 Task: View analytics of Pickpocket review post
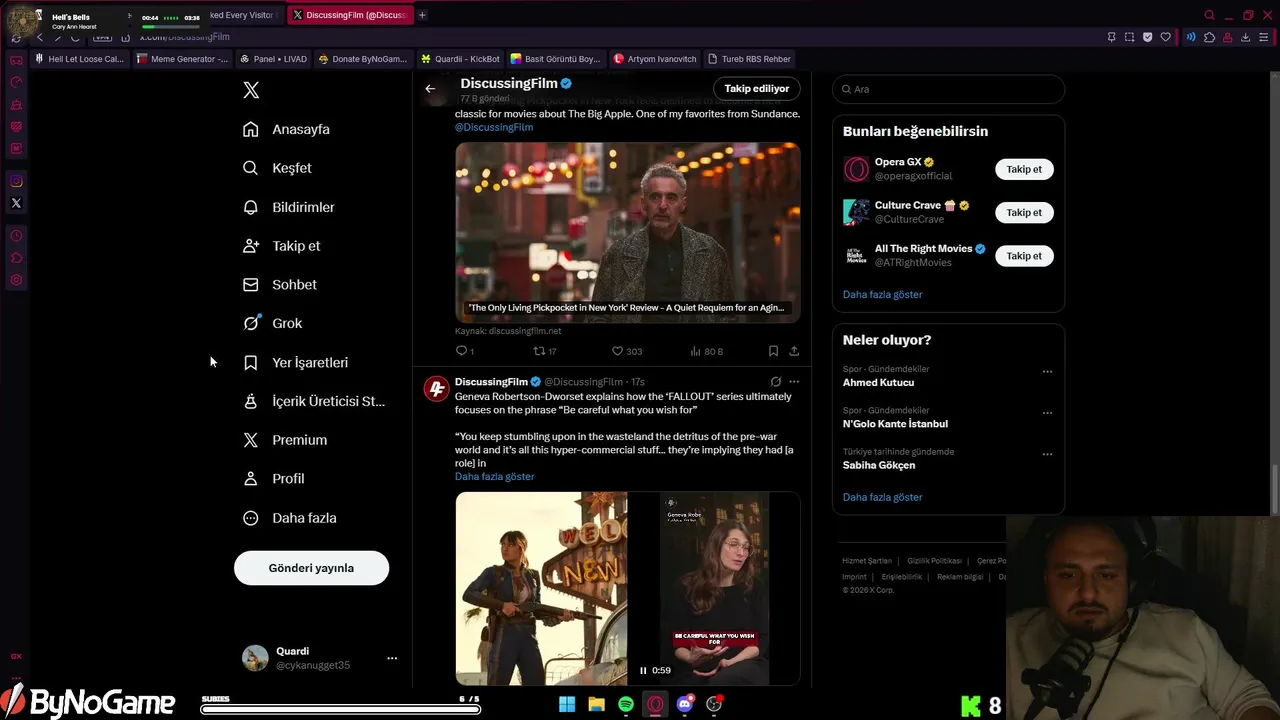click(x=706, y=351)
